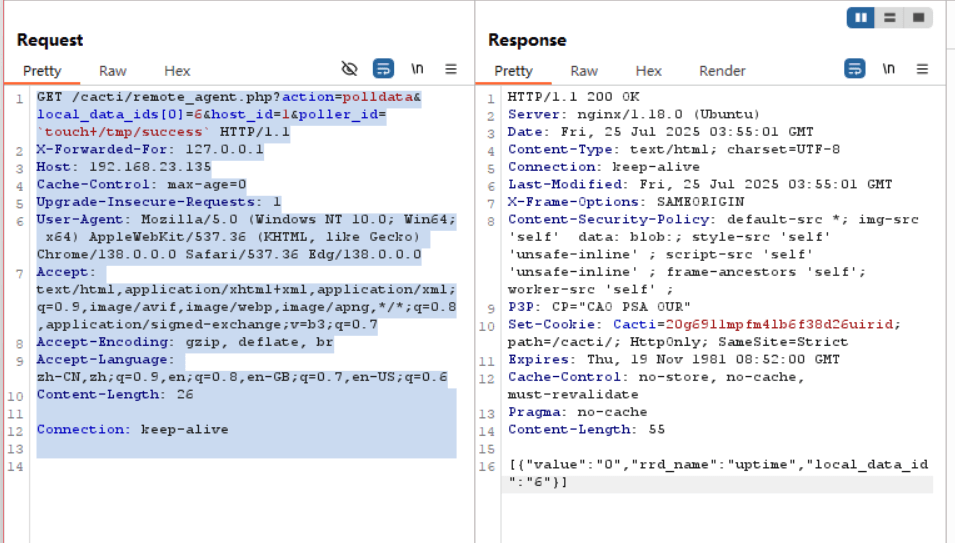Open Response panel hamburger options menu
This screenshot has width=955, height=543.
coord(923,69)
